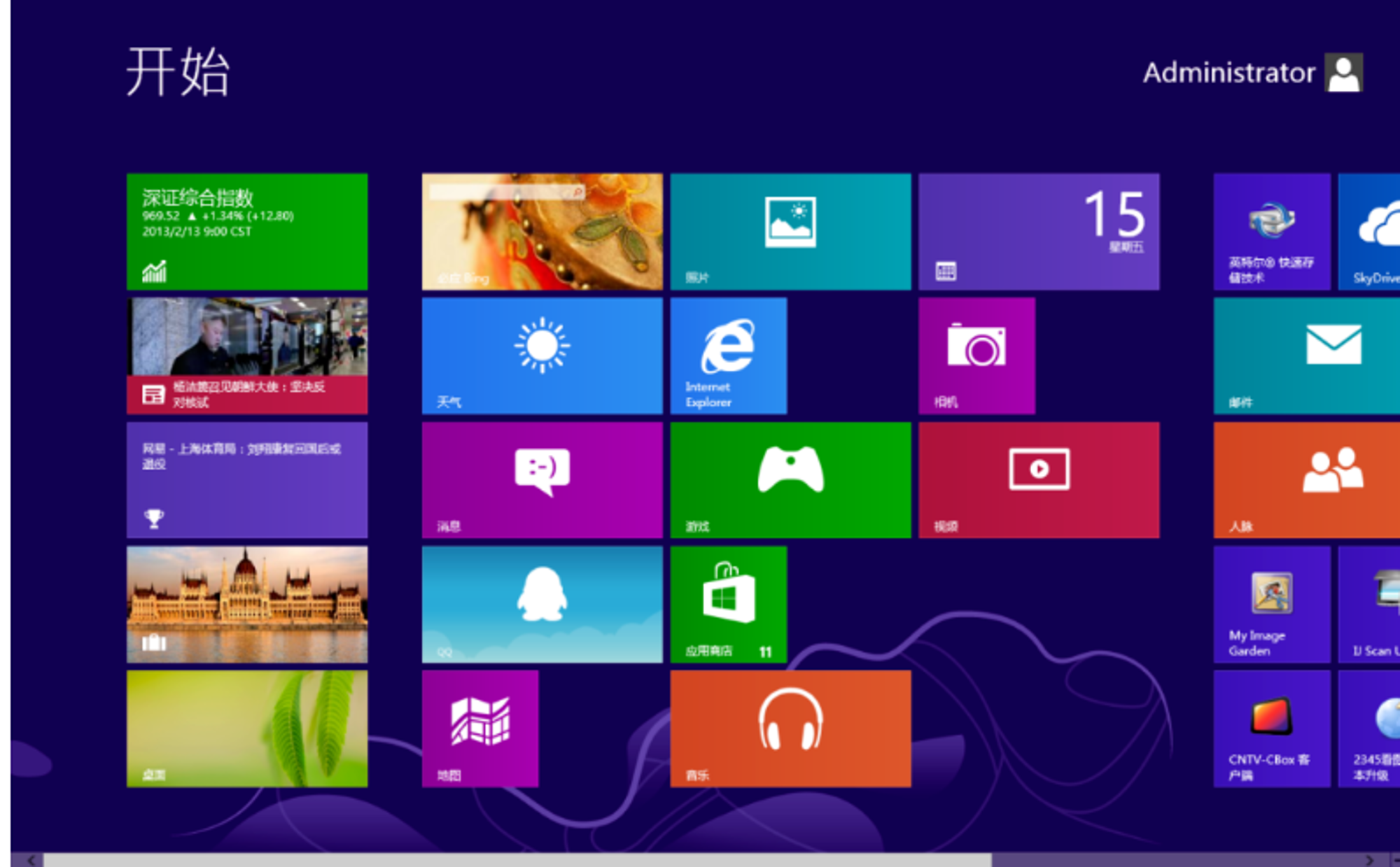Click the user avatar picture
The height and width of the screenshot is (867, 1400).
point(1343,73)
